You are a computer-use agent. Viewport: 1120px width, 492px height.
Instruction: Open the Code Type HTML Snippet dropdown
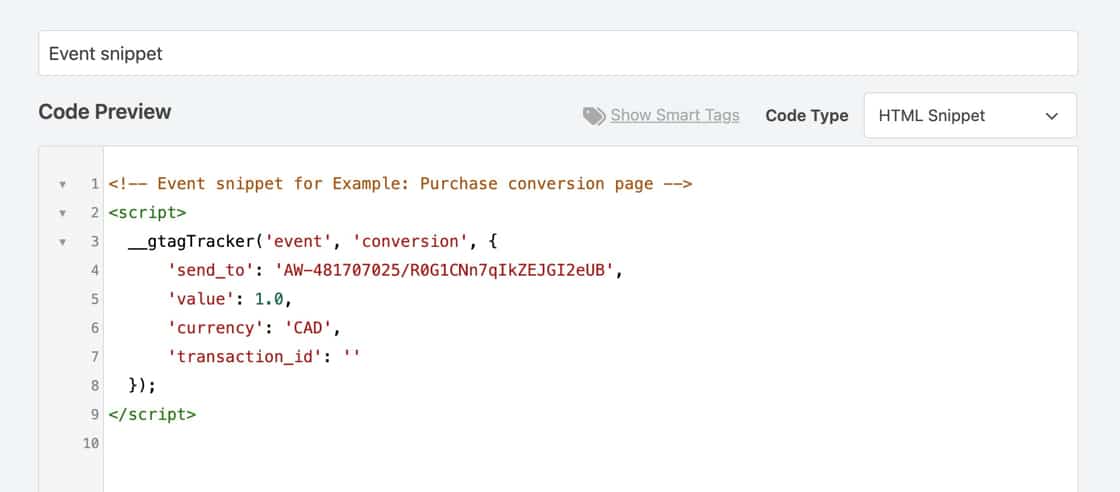(969, 116)
